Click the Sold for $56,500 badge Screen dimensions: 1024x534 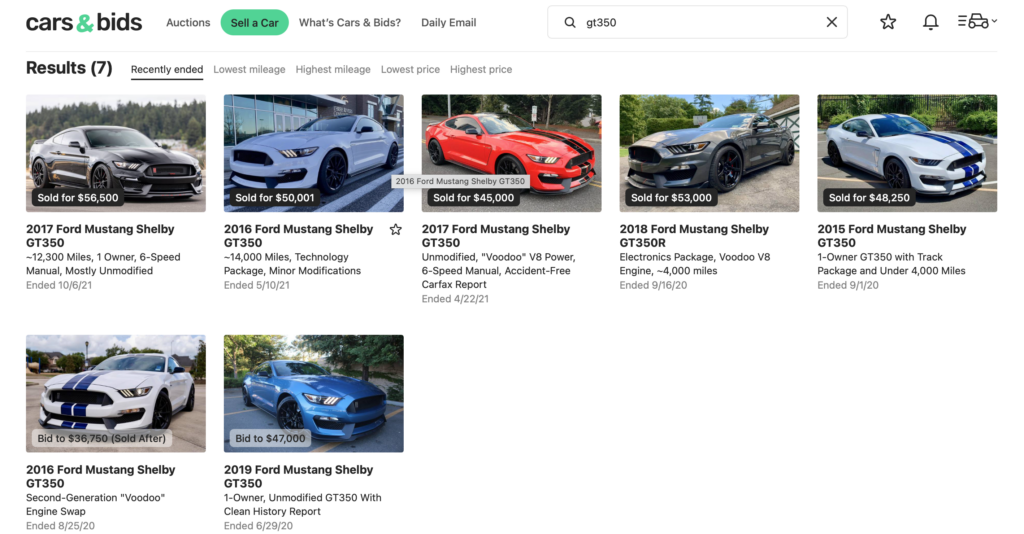point(78,198)
